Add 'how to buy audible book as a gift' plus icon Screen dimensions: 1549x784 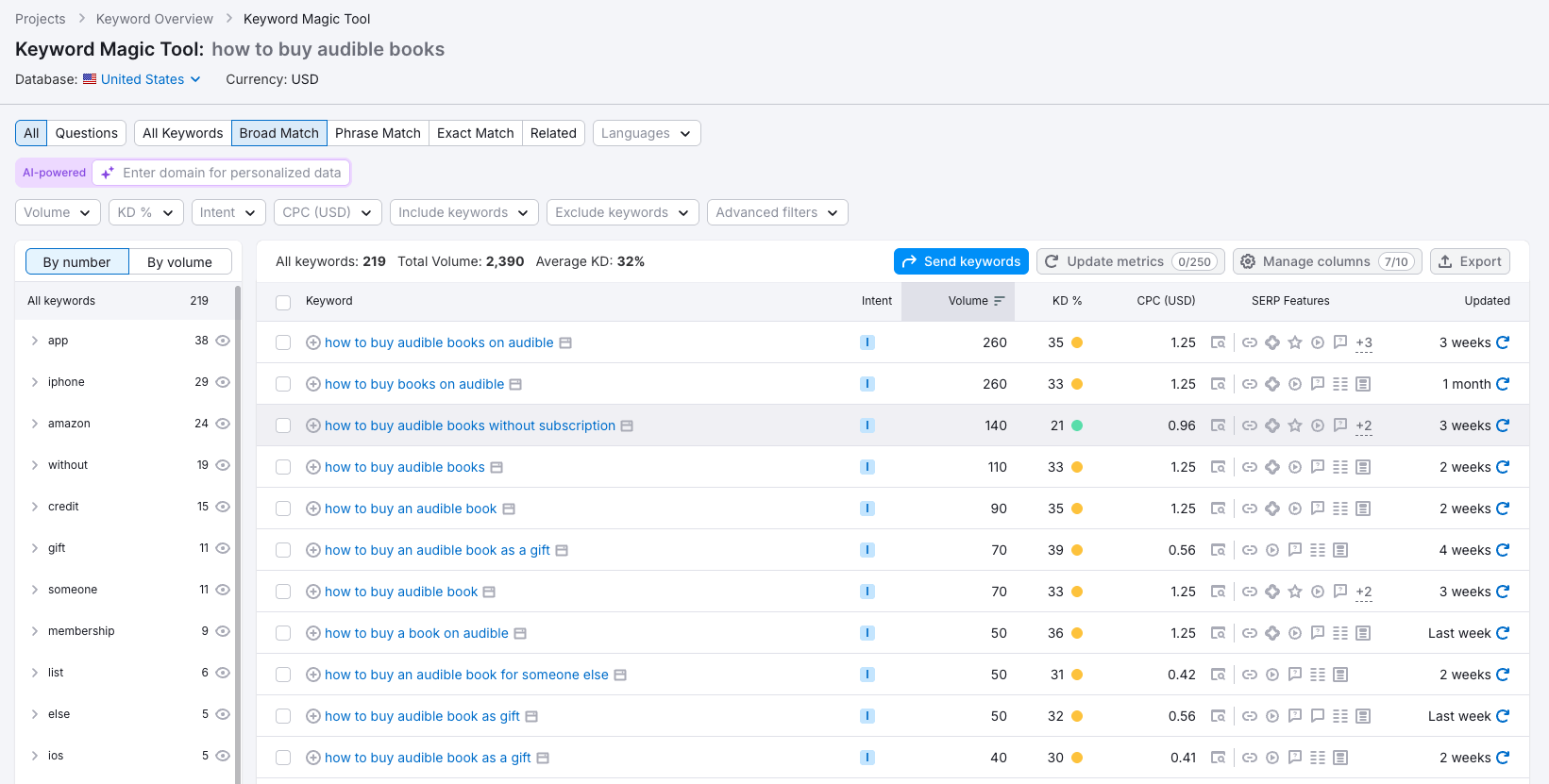coord(313,758)
